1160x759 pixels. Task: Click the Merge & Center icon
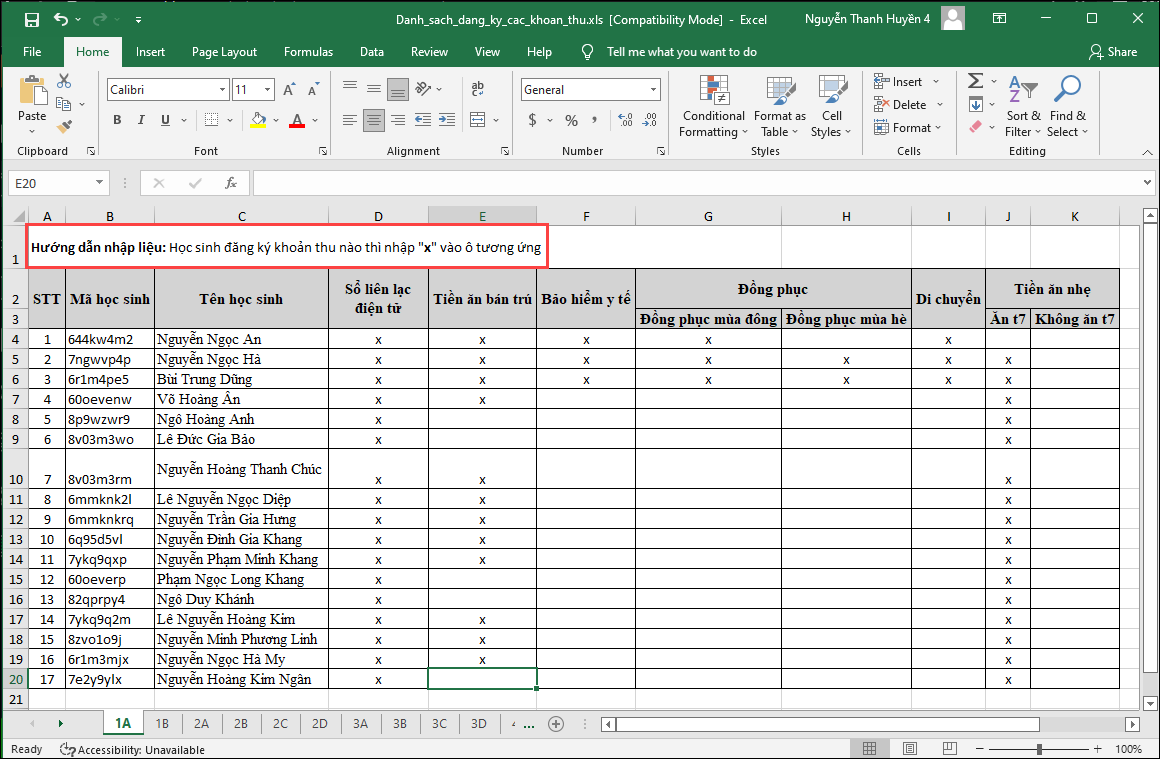pos(479,120)
